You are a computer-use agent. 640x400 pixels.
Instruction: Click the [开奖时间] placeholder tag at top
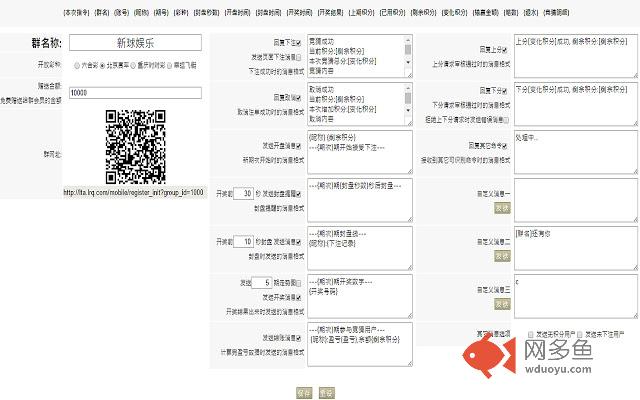[x=299, y=13]
